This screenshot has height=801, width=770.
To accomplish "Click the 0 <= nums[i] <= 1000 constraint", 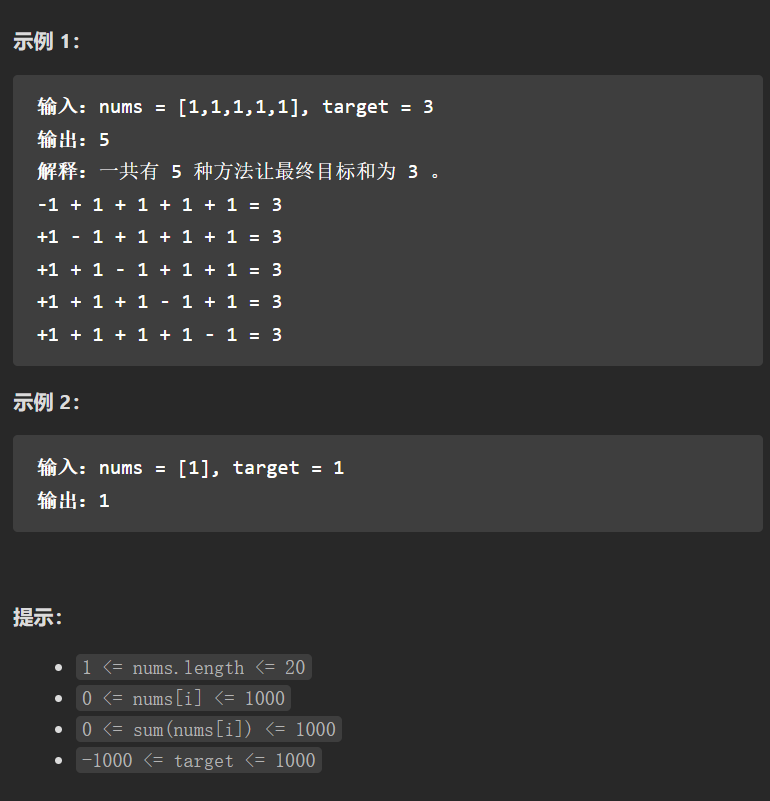I will tap(183, 698).
